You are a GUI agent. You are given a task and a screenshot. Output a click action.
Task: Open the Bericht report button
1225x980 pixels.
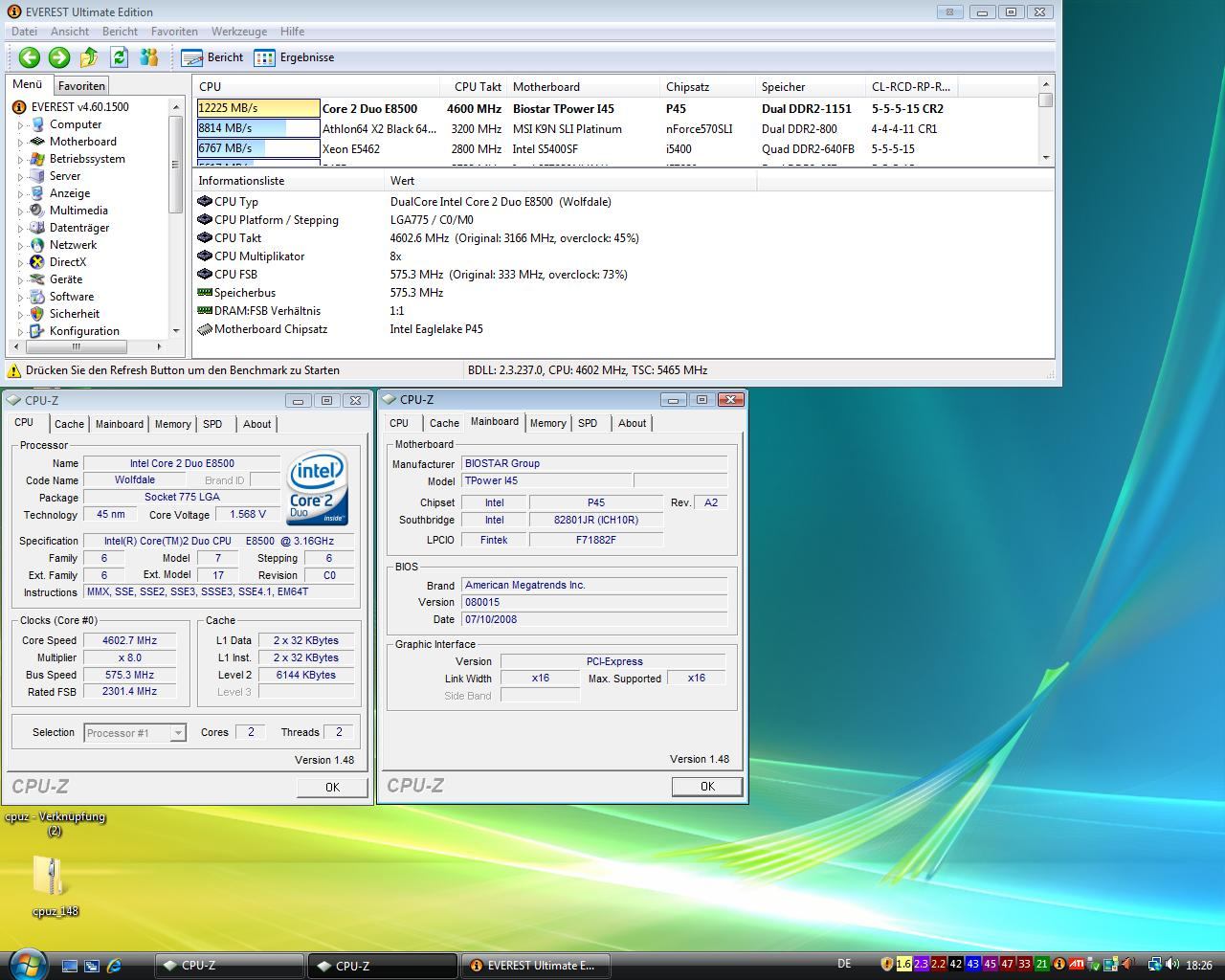212,57
